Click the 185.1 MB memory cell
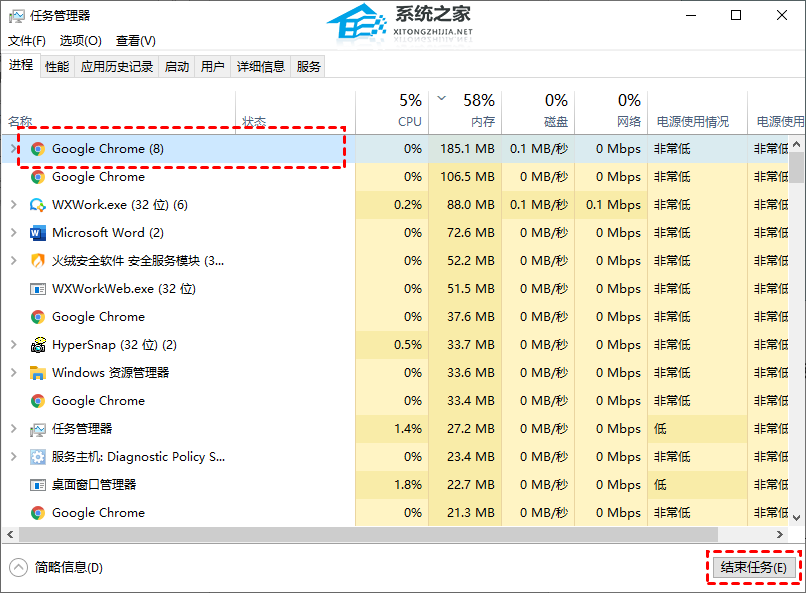This screenshot has height=593, width=806. (465, 149)
